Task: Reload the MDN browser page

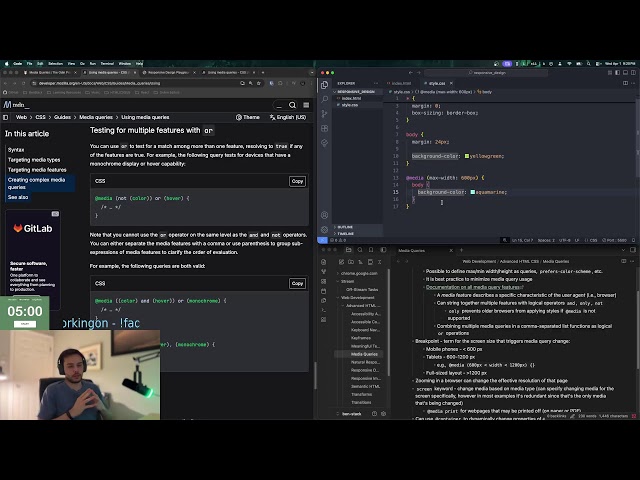Action: 23,83
